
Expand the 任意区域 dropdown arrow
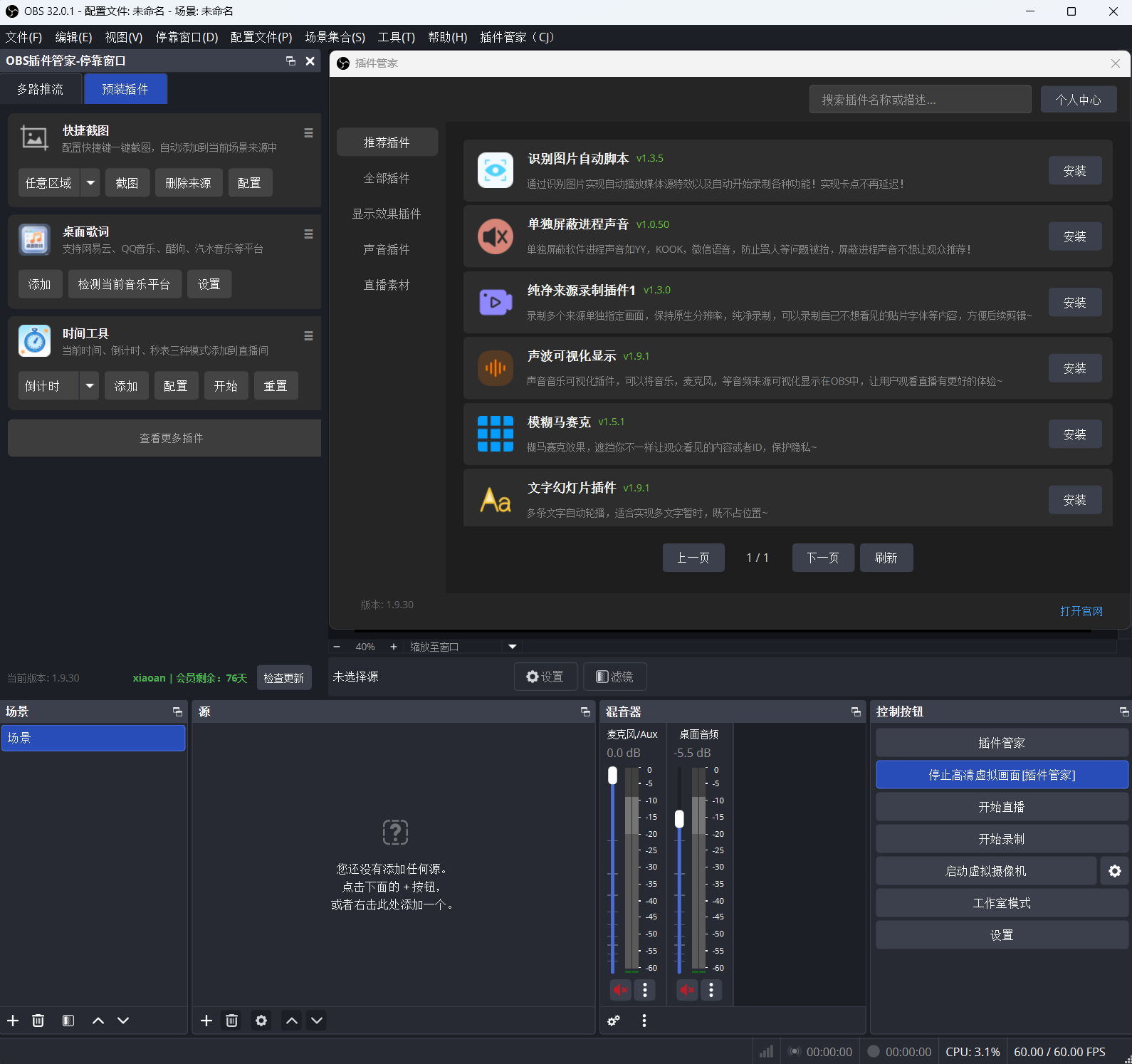pos(90,183)
